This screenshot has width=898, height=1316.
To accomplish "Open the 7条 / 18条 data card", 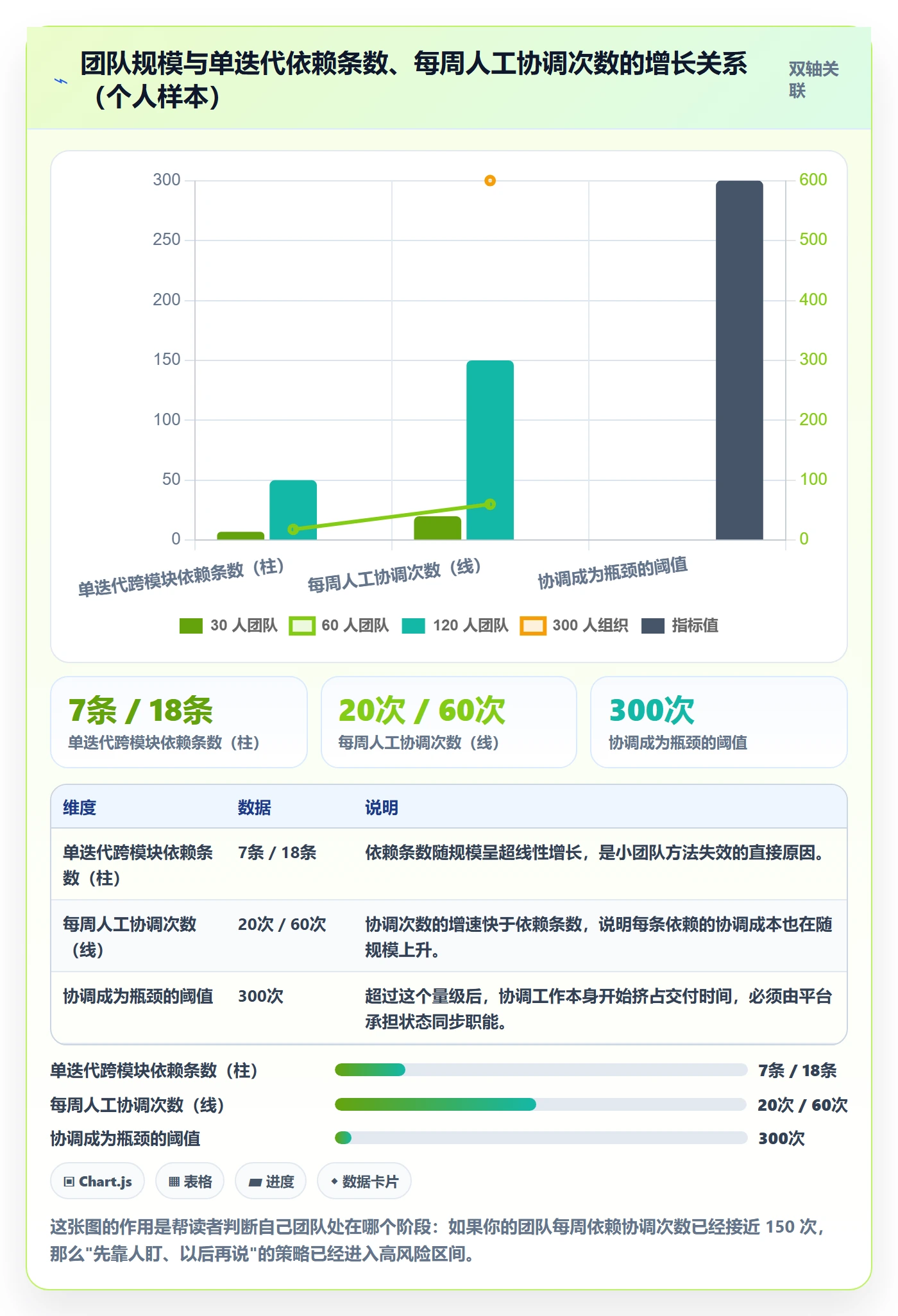I will coord(179,722).
